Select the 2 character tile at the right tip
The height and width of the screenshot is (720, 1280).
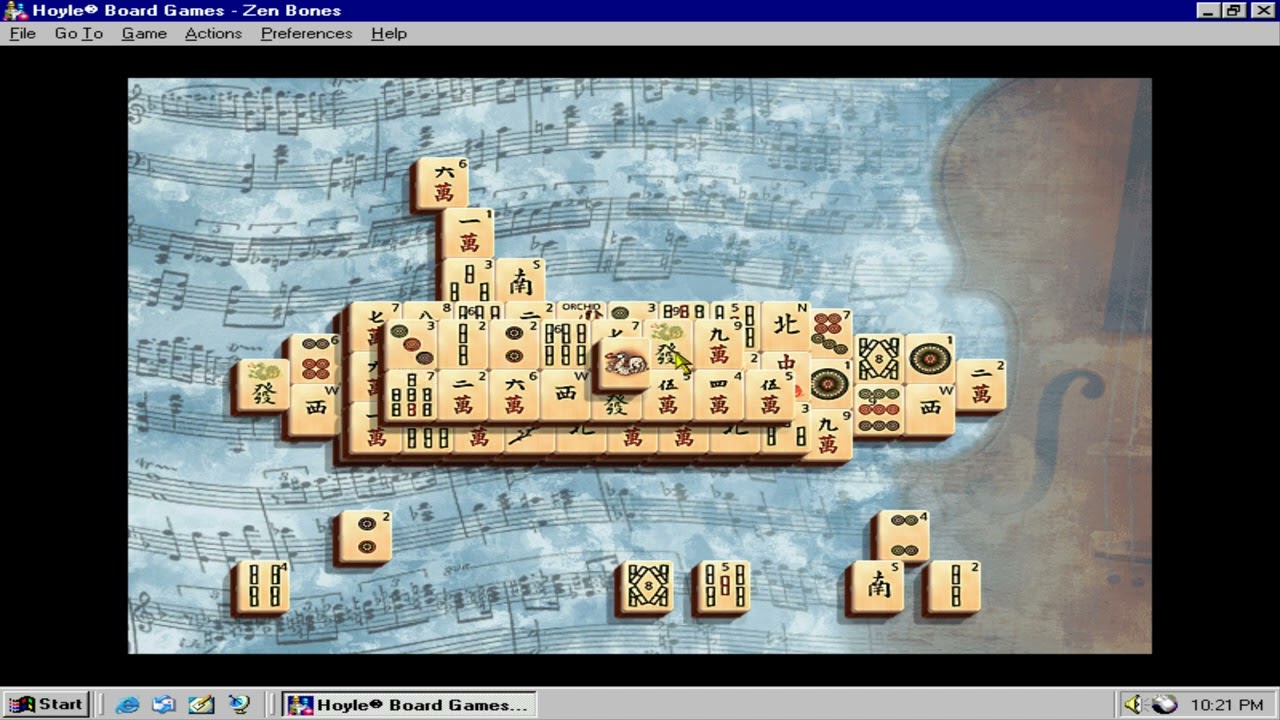tap(981, 385)
